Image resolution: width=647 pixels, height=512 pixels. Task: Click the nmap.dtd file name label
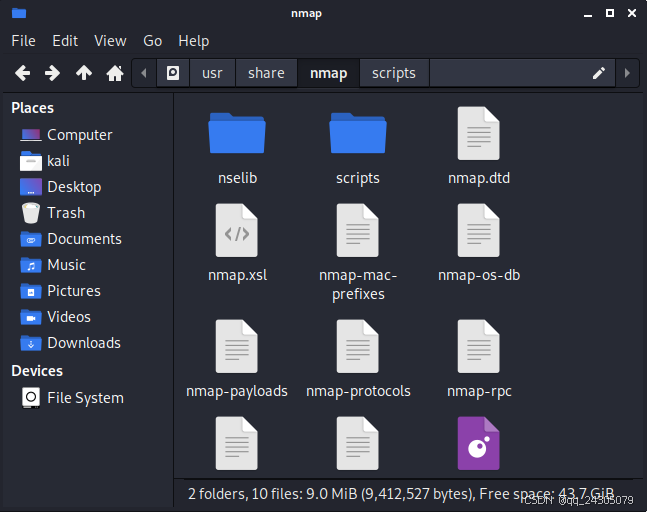(479, 178)
